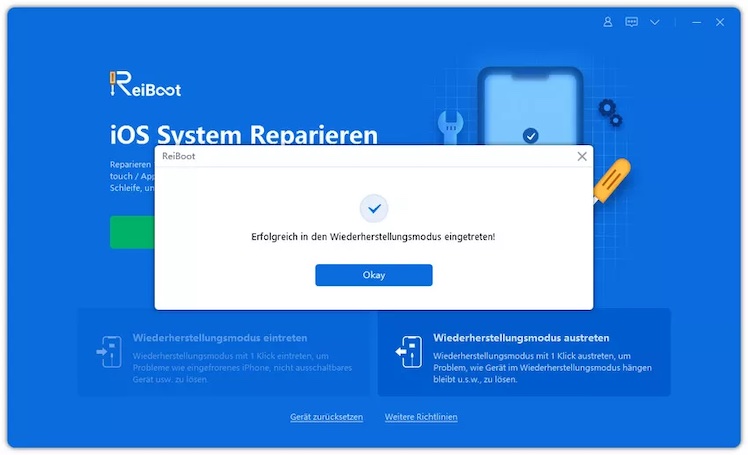Click the orange screwdriver illustration
748x455 pixels.
click(612, 181)
